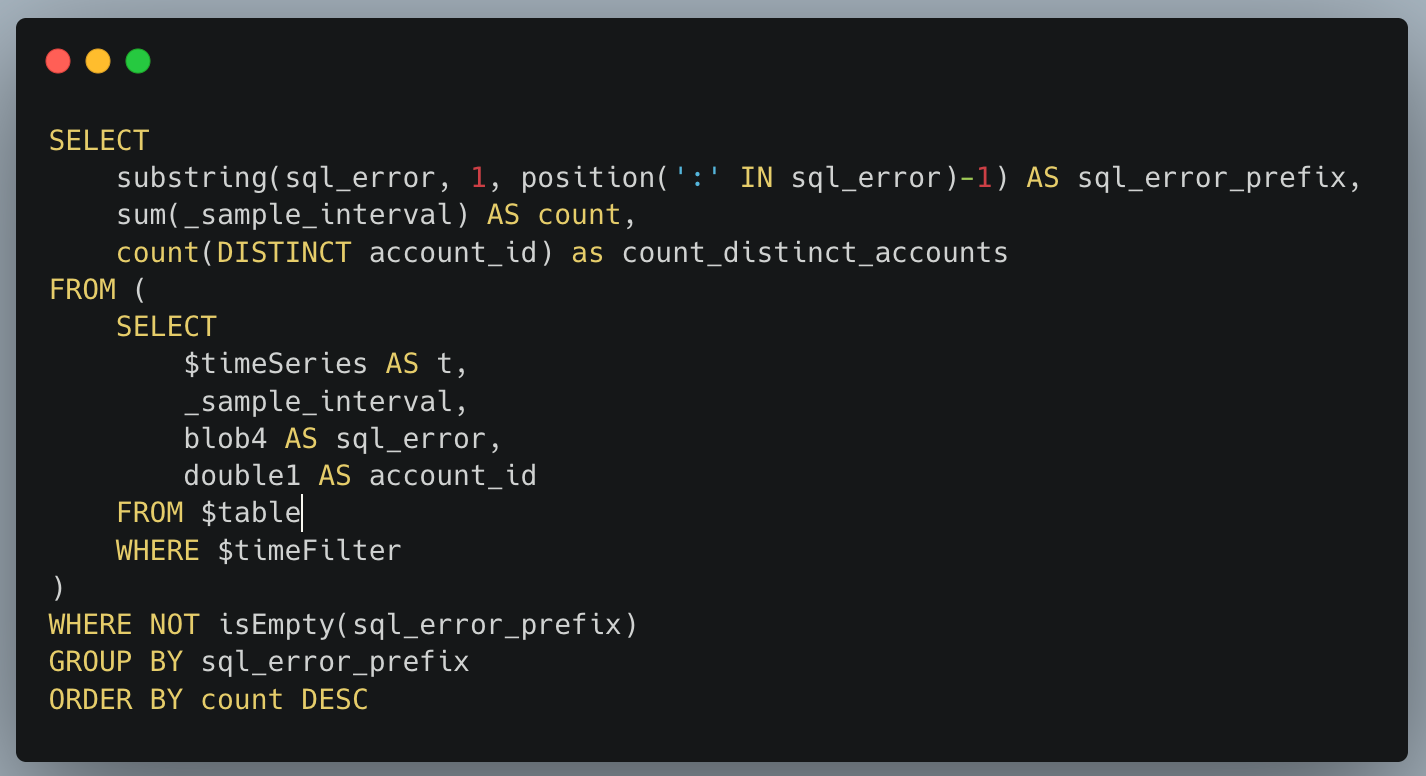Screen dimensions: 1426x776
Task: Click the $timeSeries variable
Action: [275, 364]
